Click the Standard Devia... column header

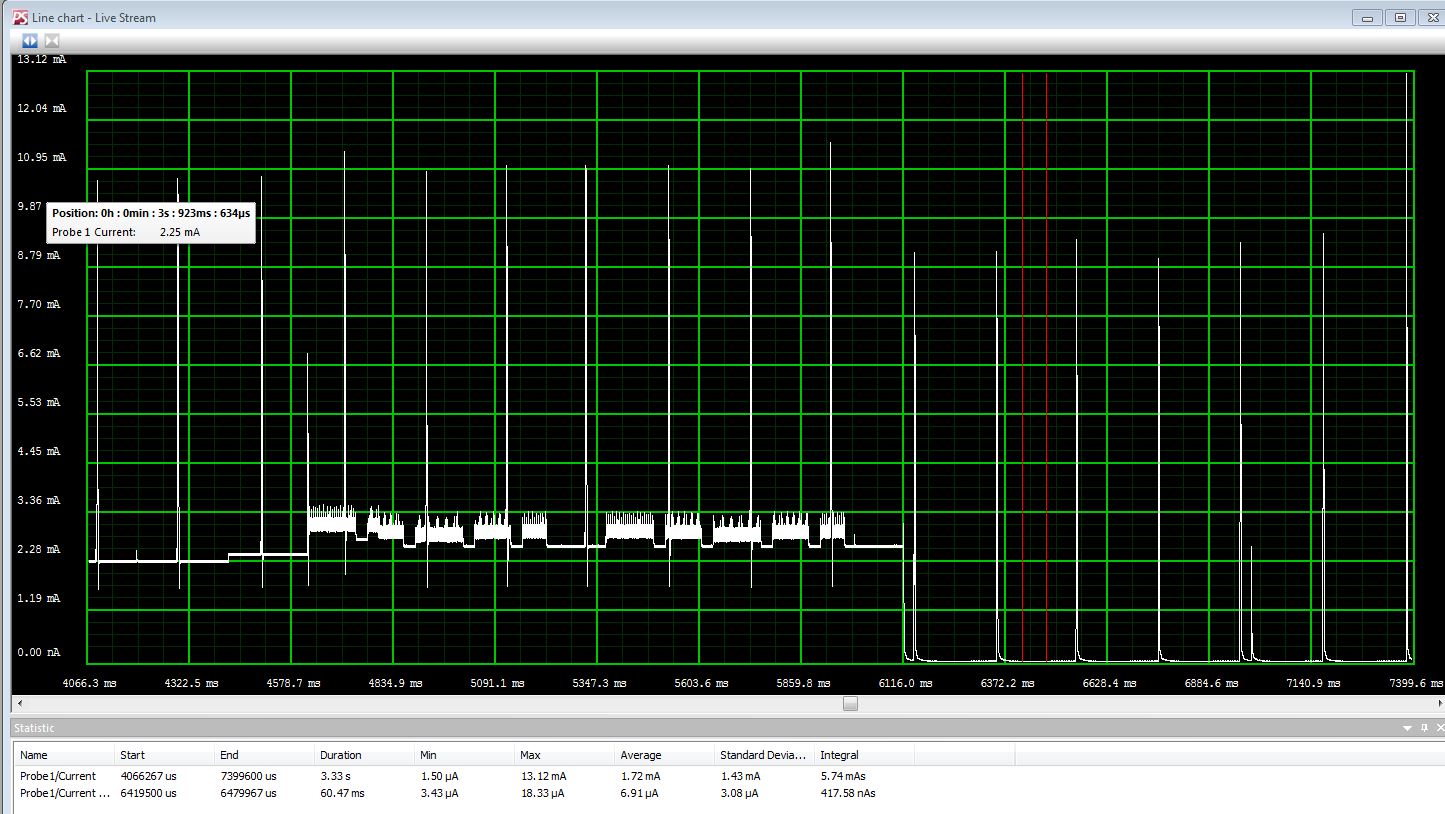(x=764, y=755)
